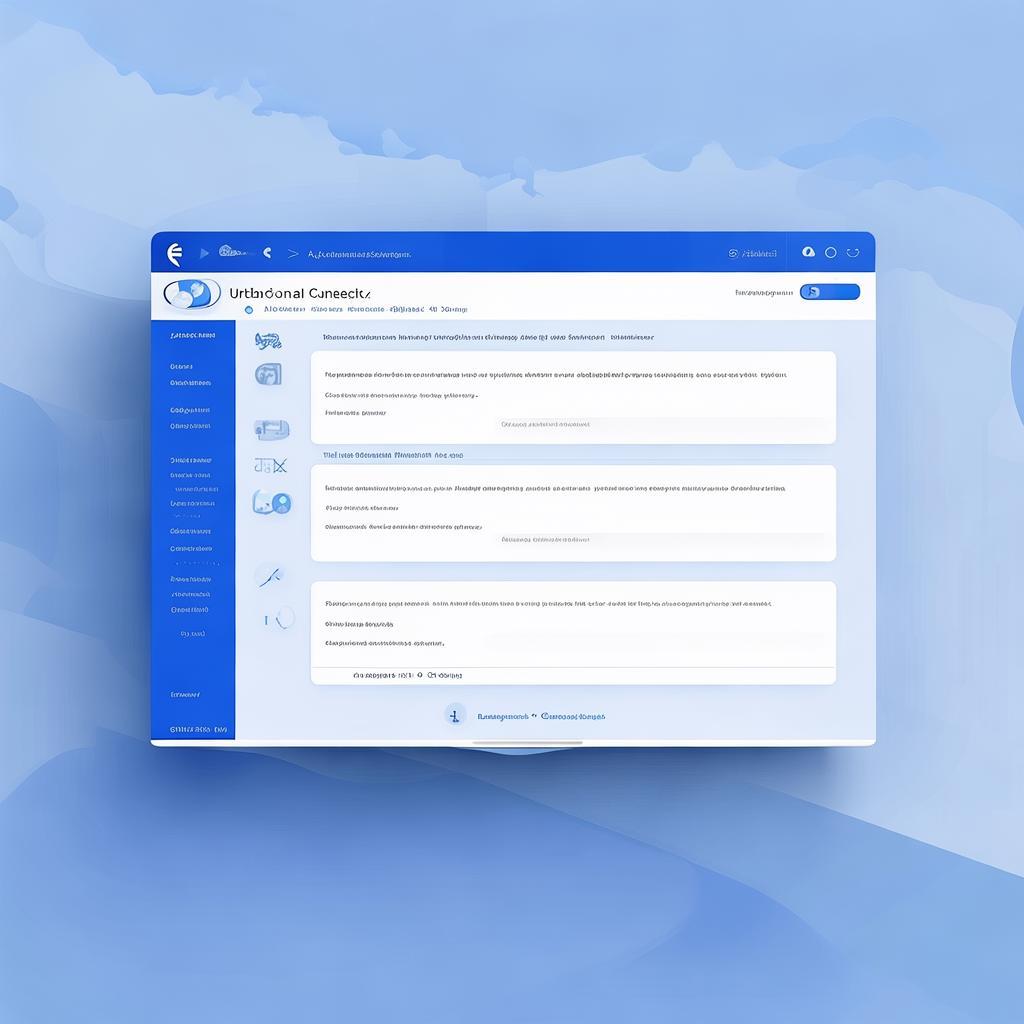Click the white cloud upload icon, top right

pyautogui.click(x=808, y=252)
